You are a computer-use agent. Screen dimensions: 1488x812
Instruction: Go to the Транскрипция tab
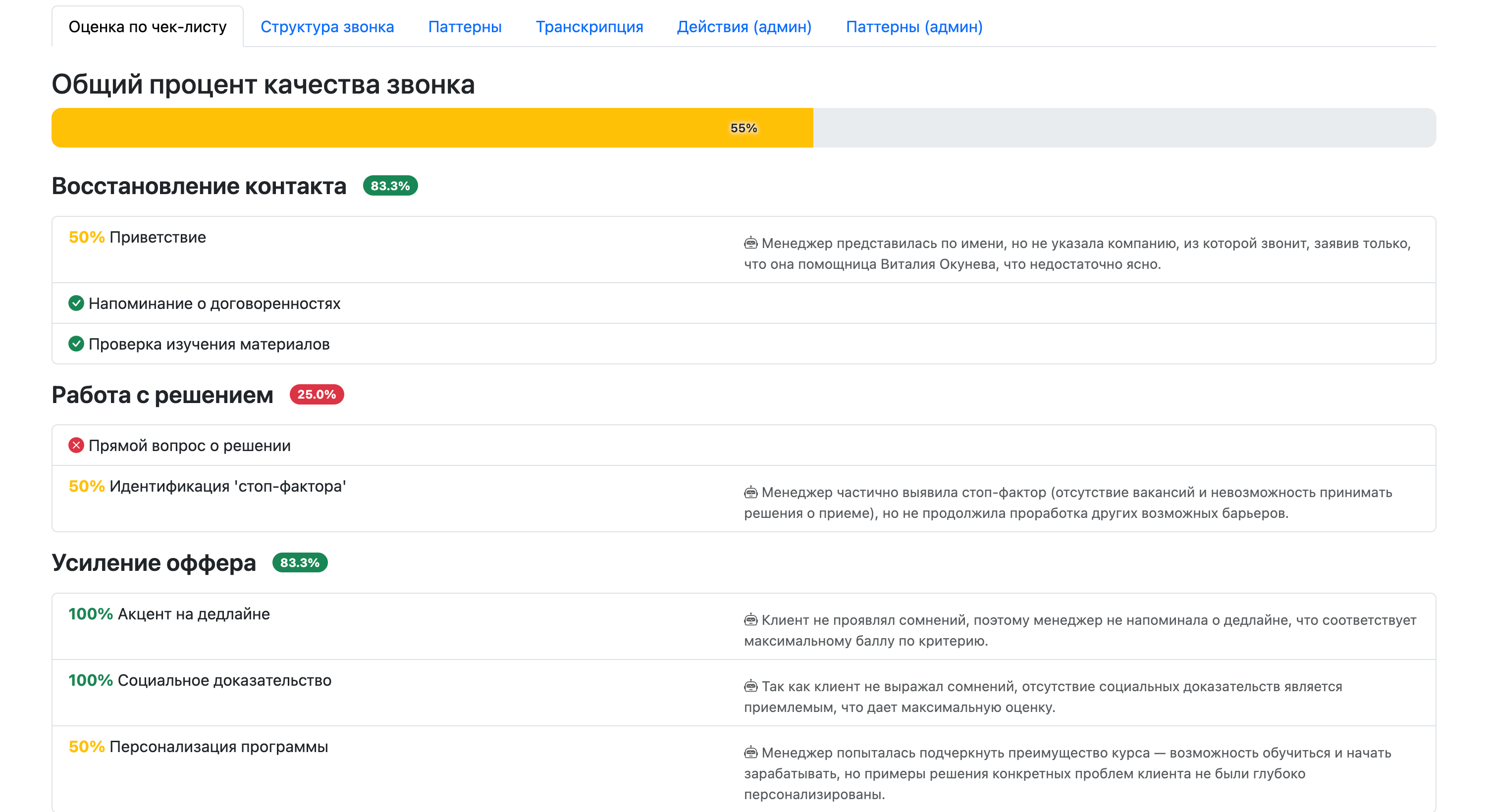(589, 27)
